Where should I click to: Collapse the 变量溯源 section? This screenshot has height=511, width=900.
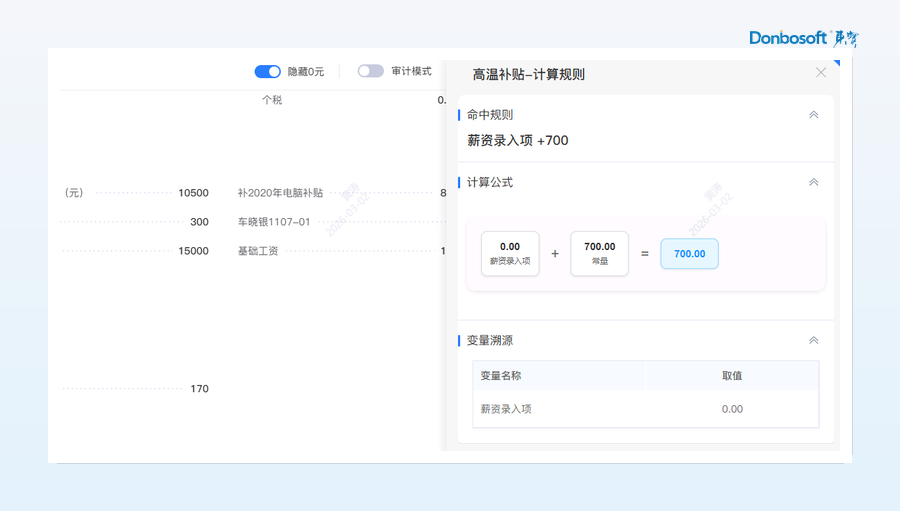(813, 340)
